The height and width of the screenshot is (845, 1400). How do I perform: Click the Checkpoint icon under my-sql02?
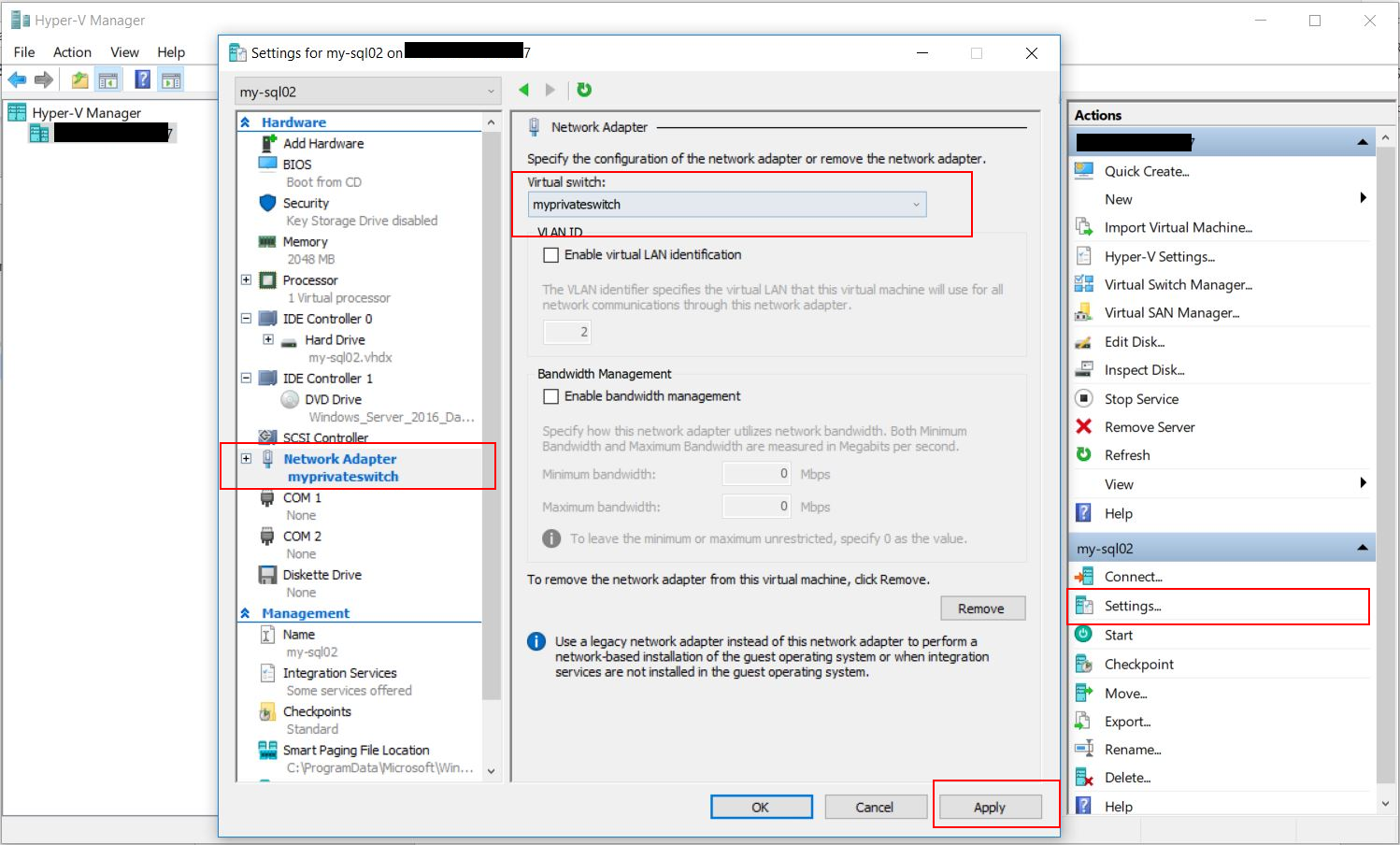(1084, 664)
